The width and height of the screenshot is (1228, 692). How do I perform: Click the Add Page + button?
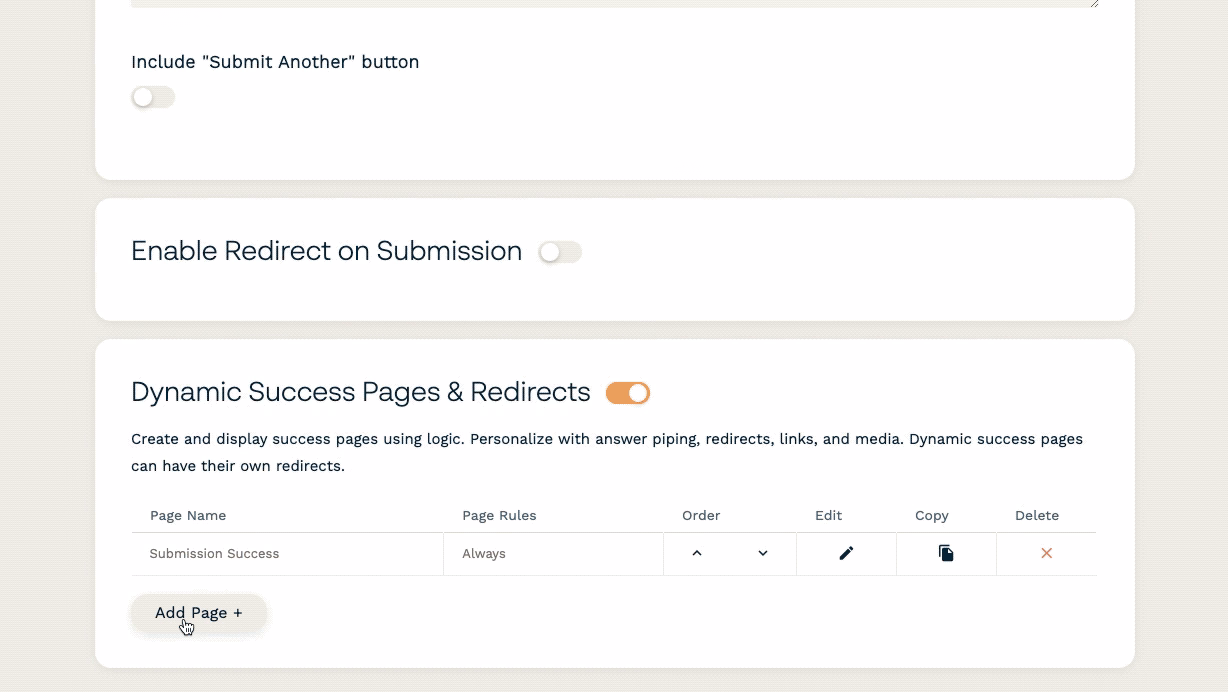(199, 613)
